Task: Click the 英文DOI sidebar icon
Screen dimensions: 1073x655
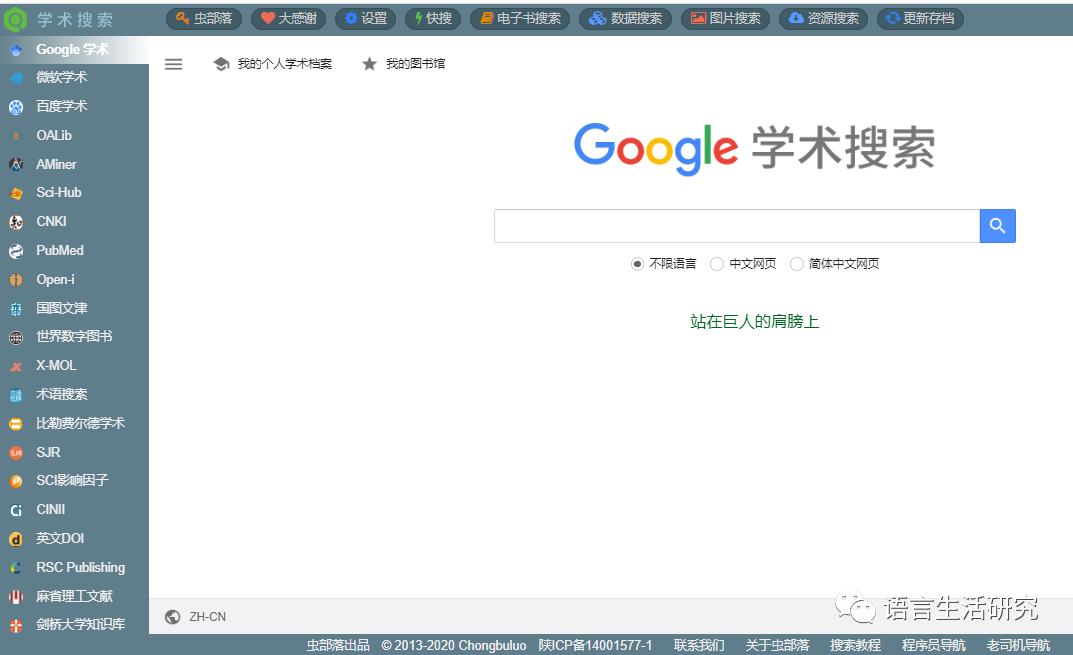Action: [16, 539]
